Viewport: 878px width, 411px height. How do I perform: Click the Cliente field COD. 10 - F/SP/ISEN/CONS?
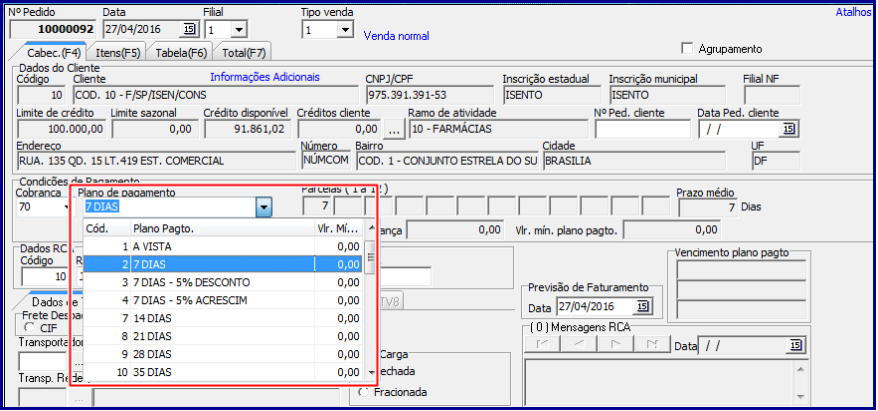[x=216, y=95]
